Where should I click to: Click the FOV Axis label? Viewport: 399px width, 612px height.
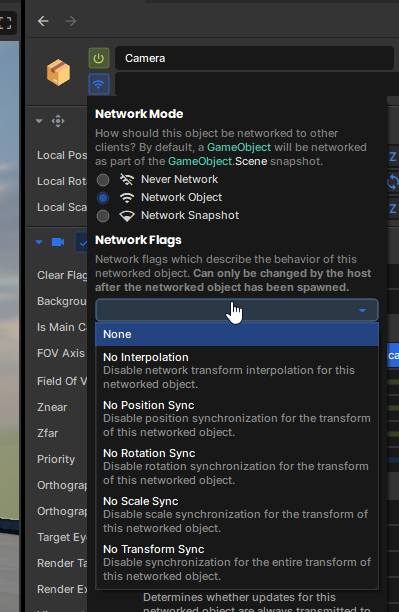point(61,353)
